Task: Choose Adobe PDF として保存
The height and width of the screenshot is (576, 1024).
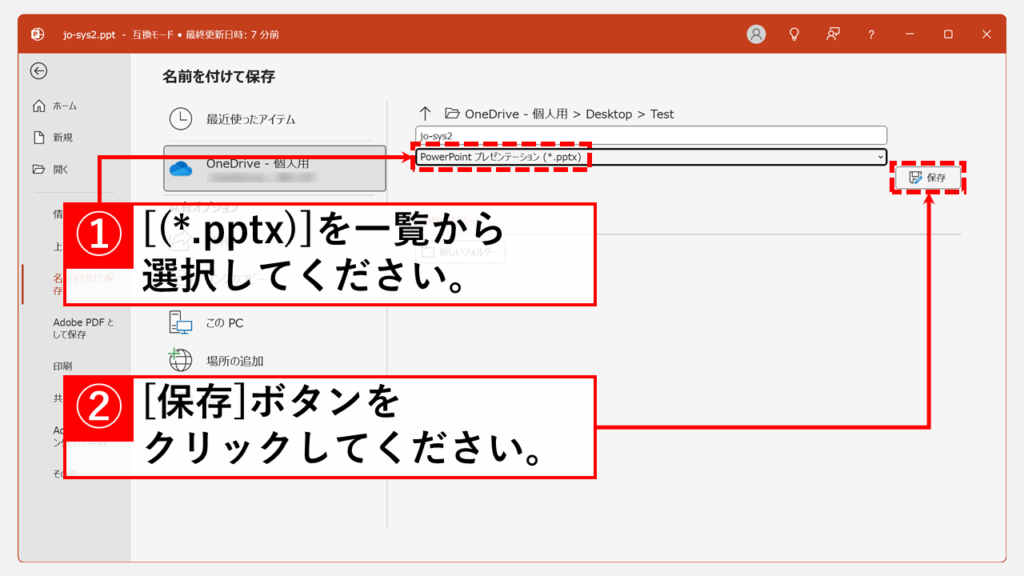Action: (x=84, y=328)
